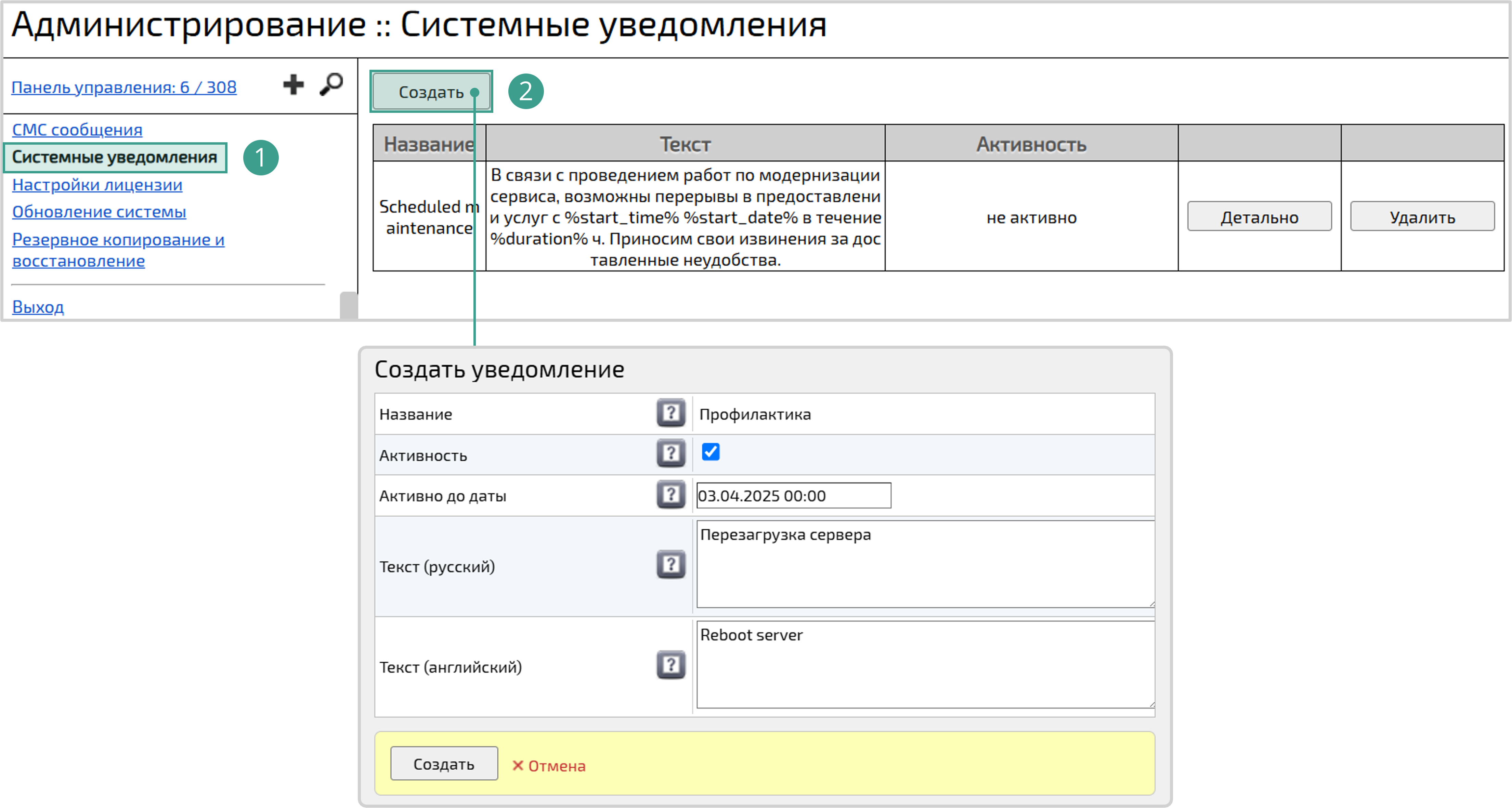Delete Scheduled maintenance via Удалить button

[x=1422, y=216]
